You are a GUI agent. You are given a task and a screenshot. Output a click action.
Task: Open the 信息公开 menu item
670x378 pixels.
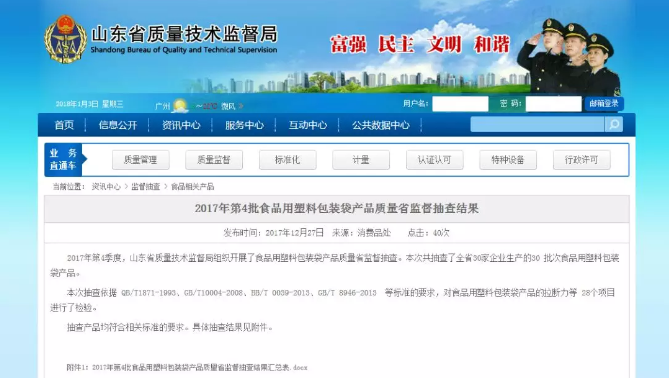pos(118,125)
